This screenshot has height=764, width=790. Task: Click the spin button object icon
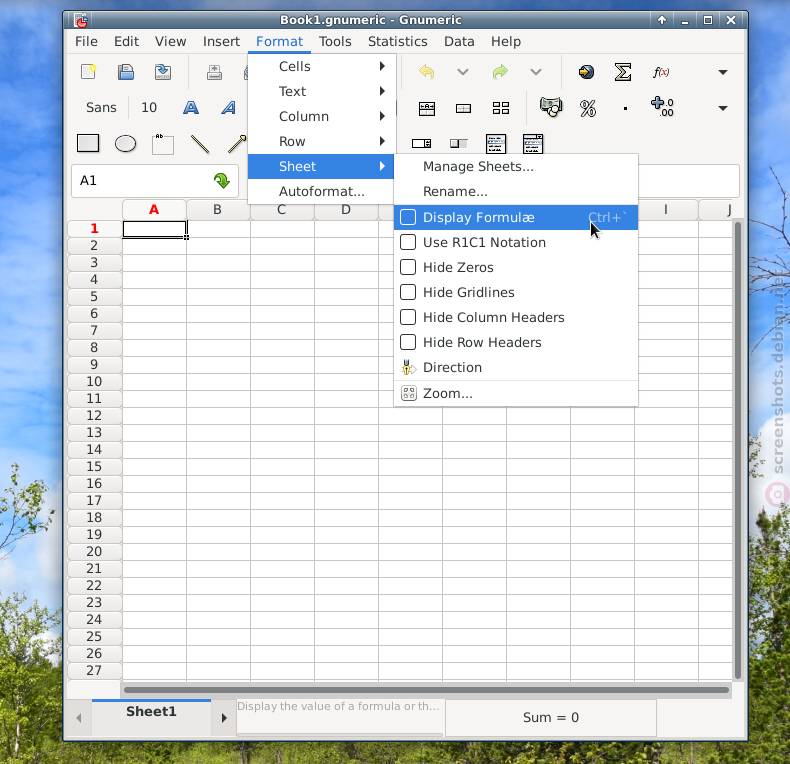coord(421,144)
